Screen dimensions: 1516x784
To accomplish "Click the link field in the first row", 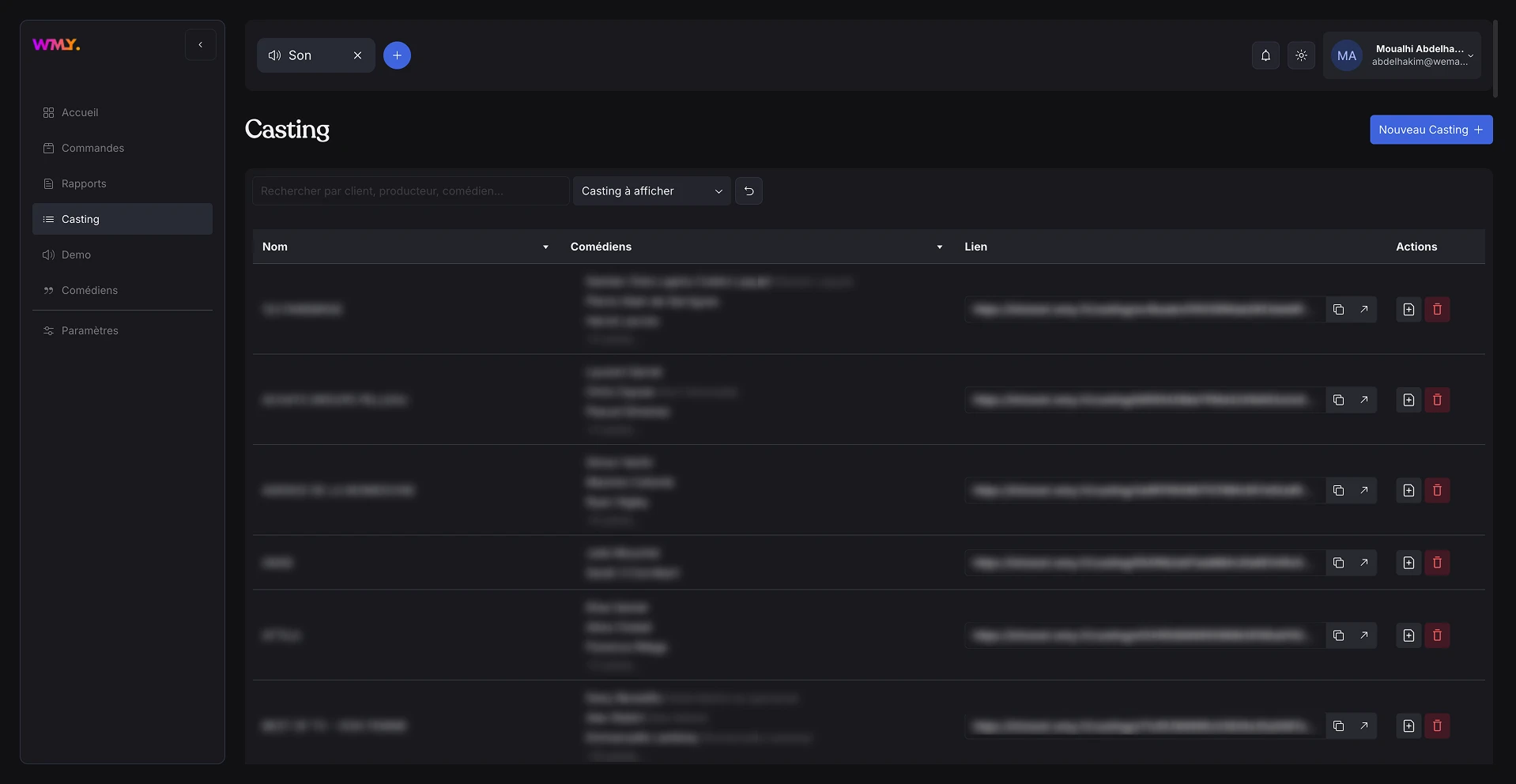I will tap(1145, 310).
